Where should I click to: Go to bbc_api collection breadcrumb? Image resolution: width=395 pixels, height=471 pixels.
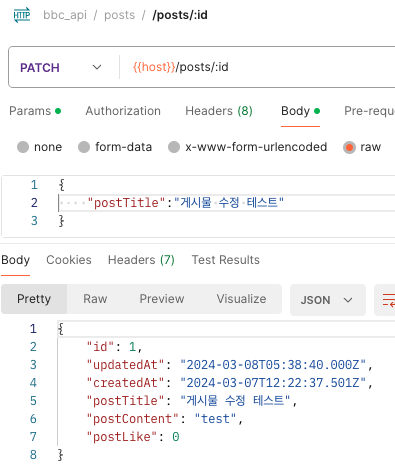pos(65,15)
